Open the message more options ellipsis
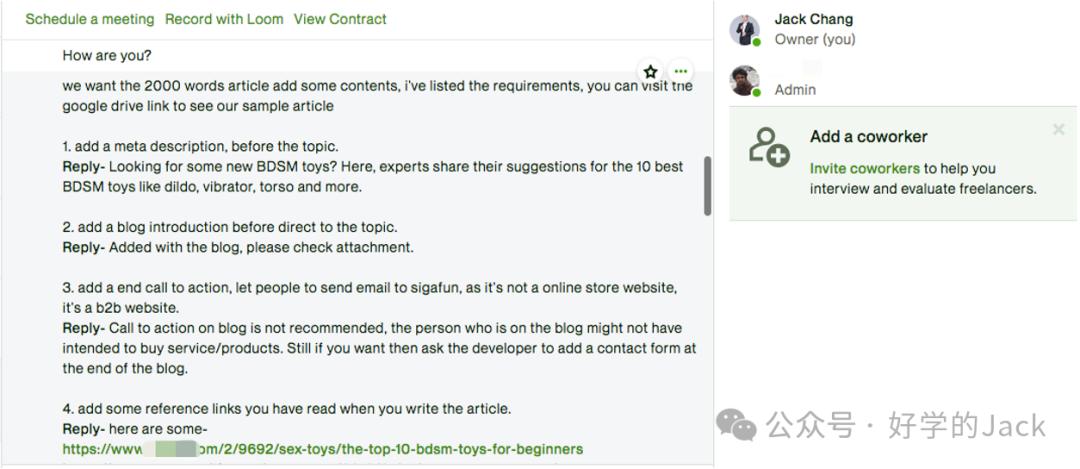Screen dimensions: 1080x469 [x=681, y=71]
